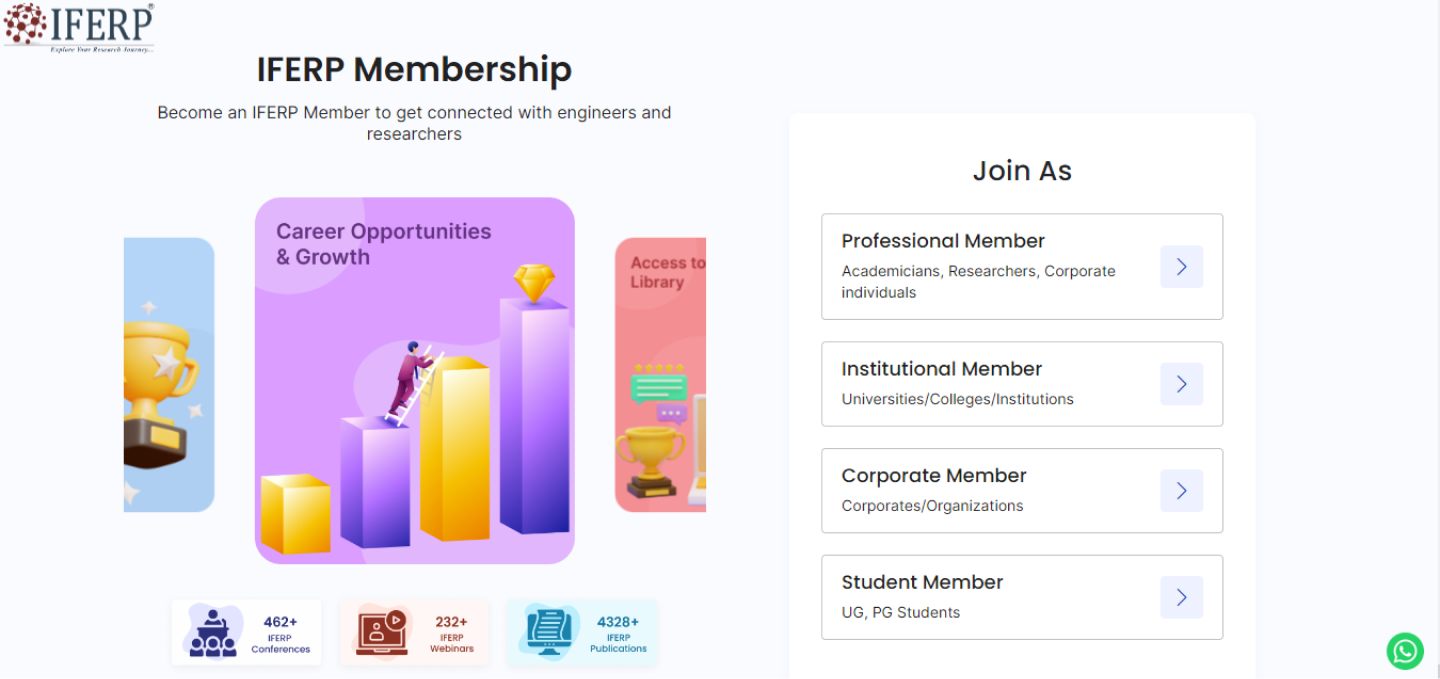This screenshot has width=1440, height=679.
Task: Click the gold diamond on the chart
Action: coord(534,283)
